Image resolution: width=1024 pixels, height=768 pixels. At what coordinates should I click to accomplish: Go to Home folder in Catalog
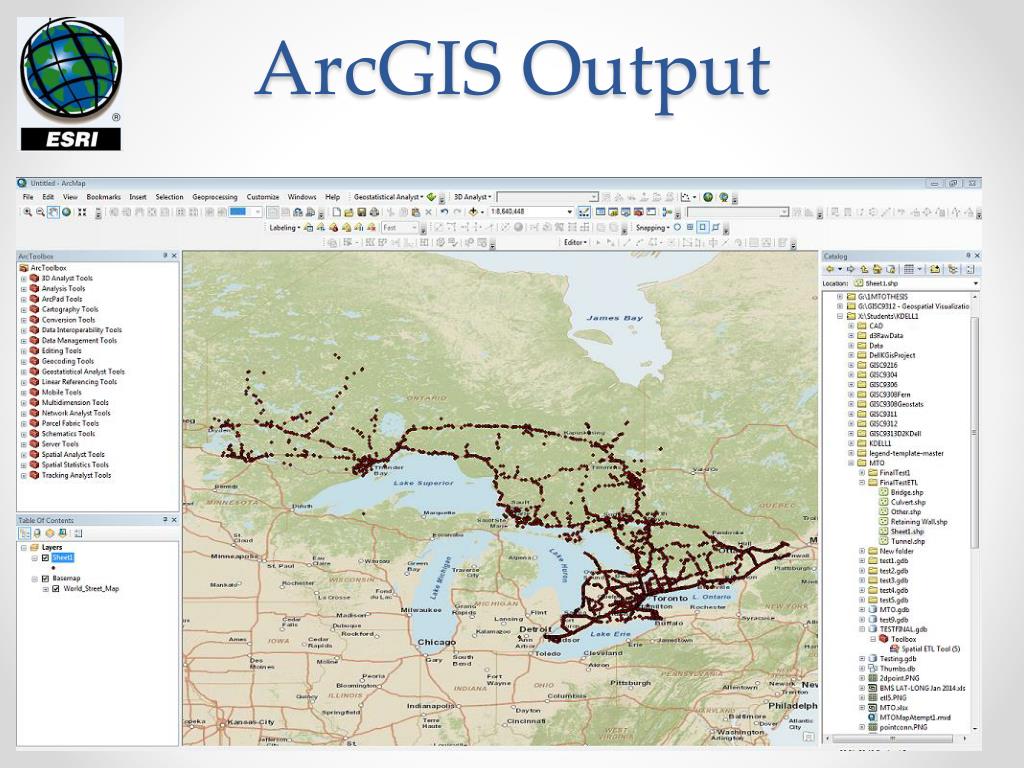pos(877,269)
